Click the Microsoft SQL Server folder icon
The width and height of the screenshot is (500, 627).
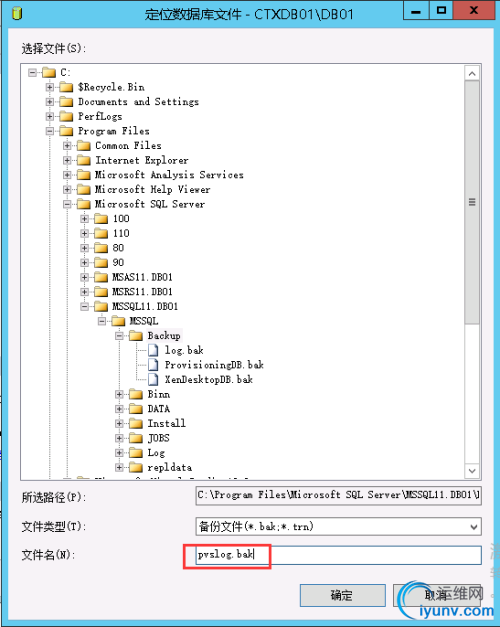[84, 204]
